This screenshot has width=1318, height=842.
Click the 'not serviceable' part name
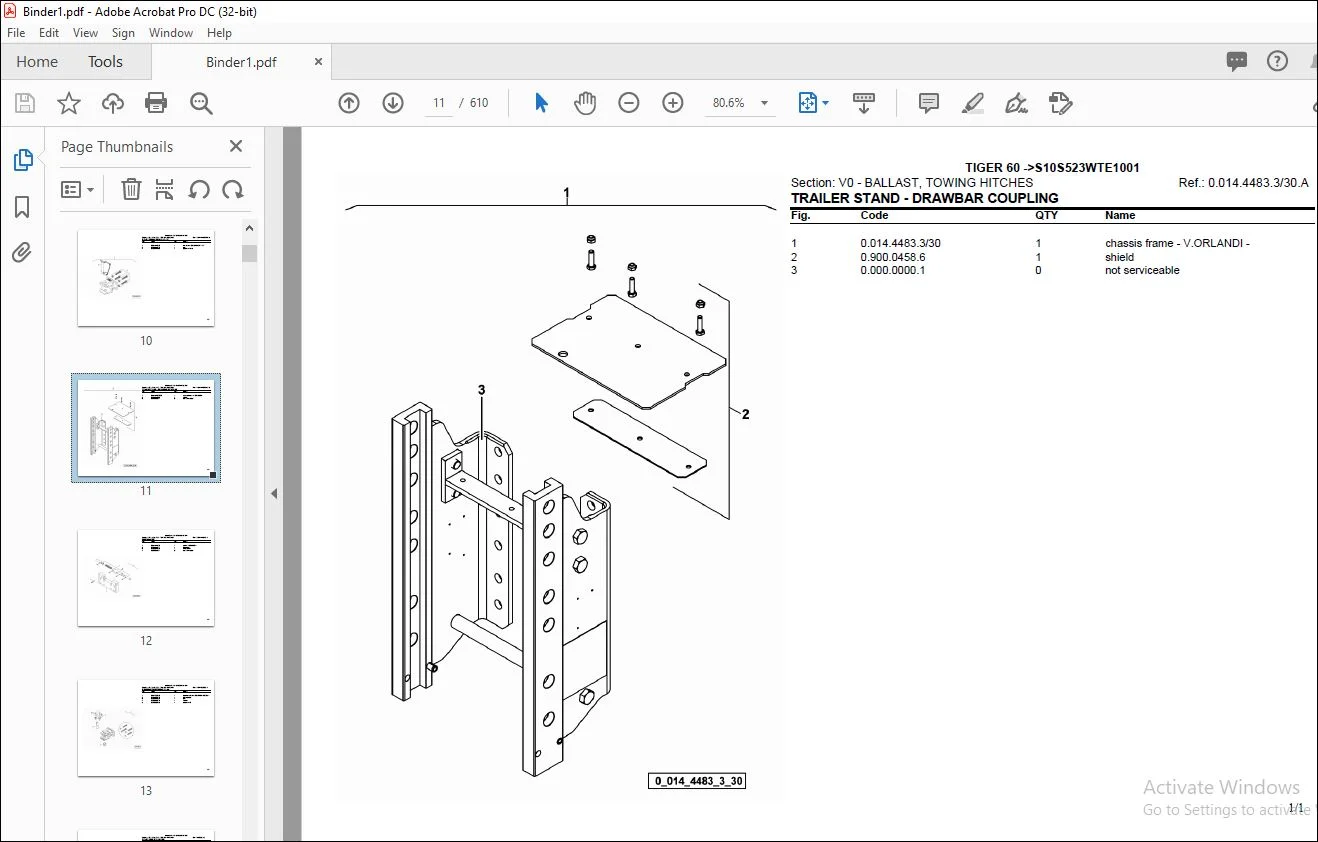(1142, 270)
